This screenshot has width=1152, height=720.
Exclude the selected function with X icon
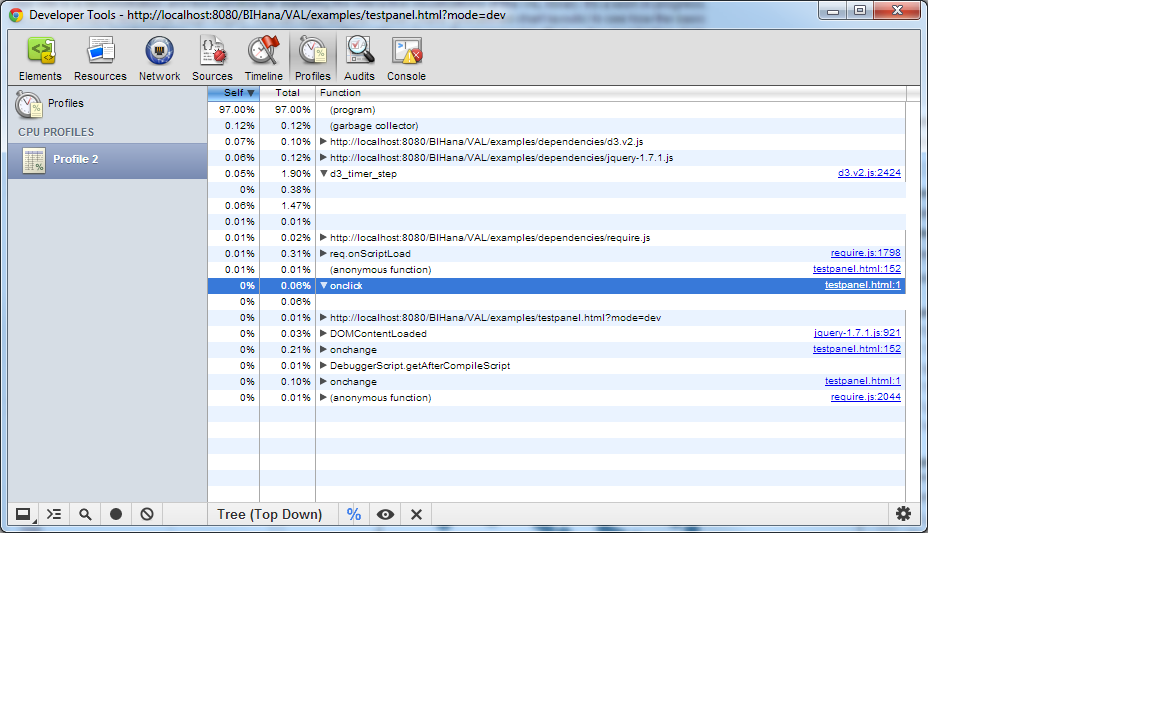pos(417,514)
